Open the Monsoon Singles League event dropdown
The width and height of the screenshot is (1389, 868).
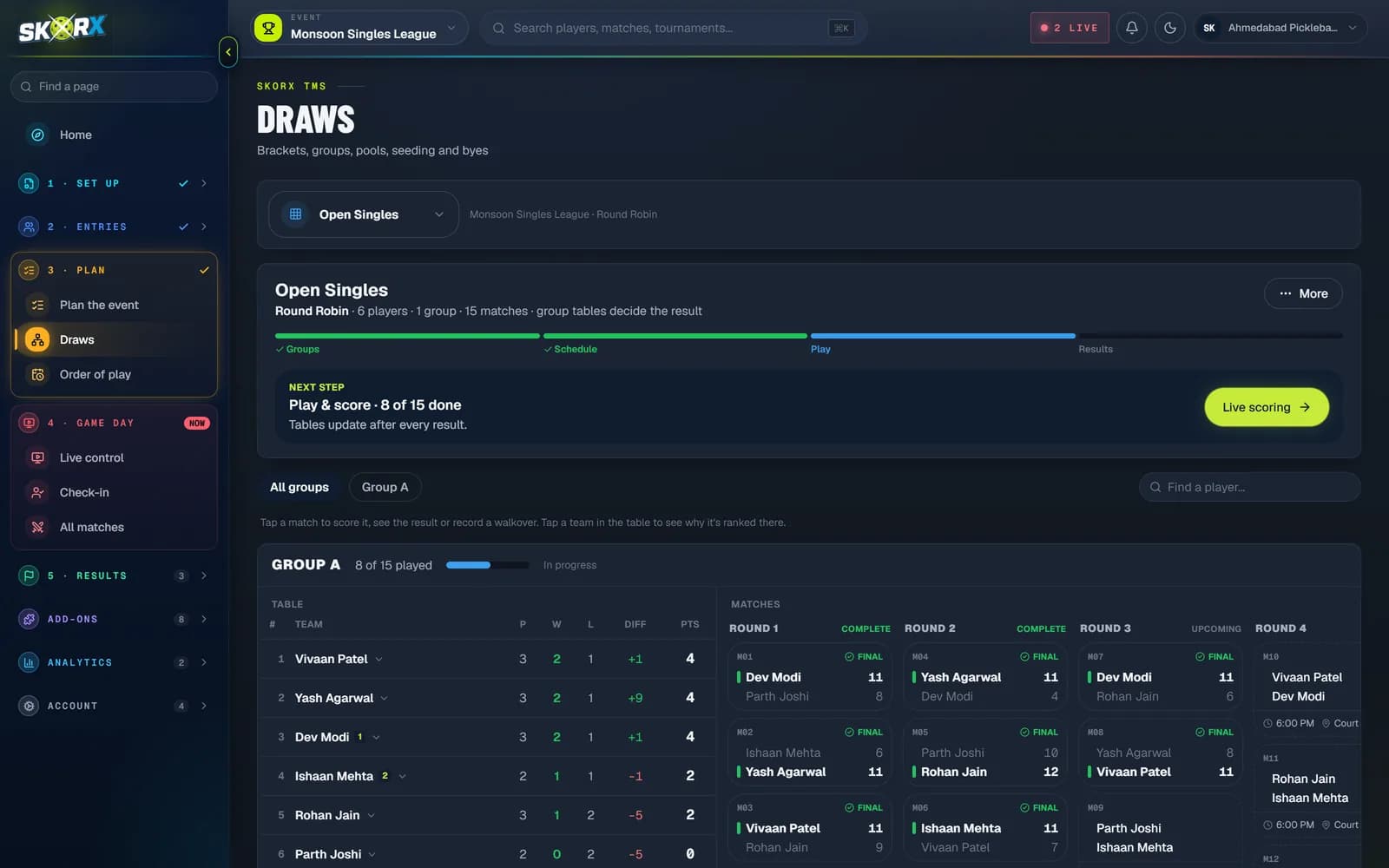point(359,28)
